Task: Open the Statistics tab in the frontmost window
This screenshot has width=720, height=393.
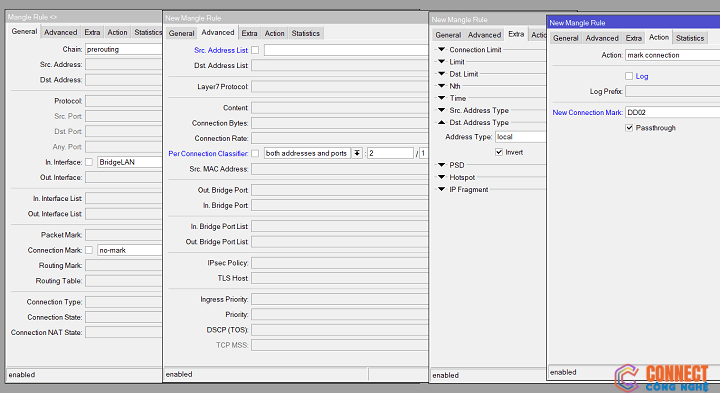Action: [690, 38]
